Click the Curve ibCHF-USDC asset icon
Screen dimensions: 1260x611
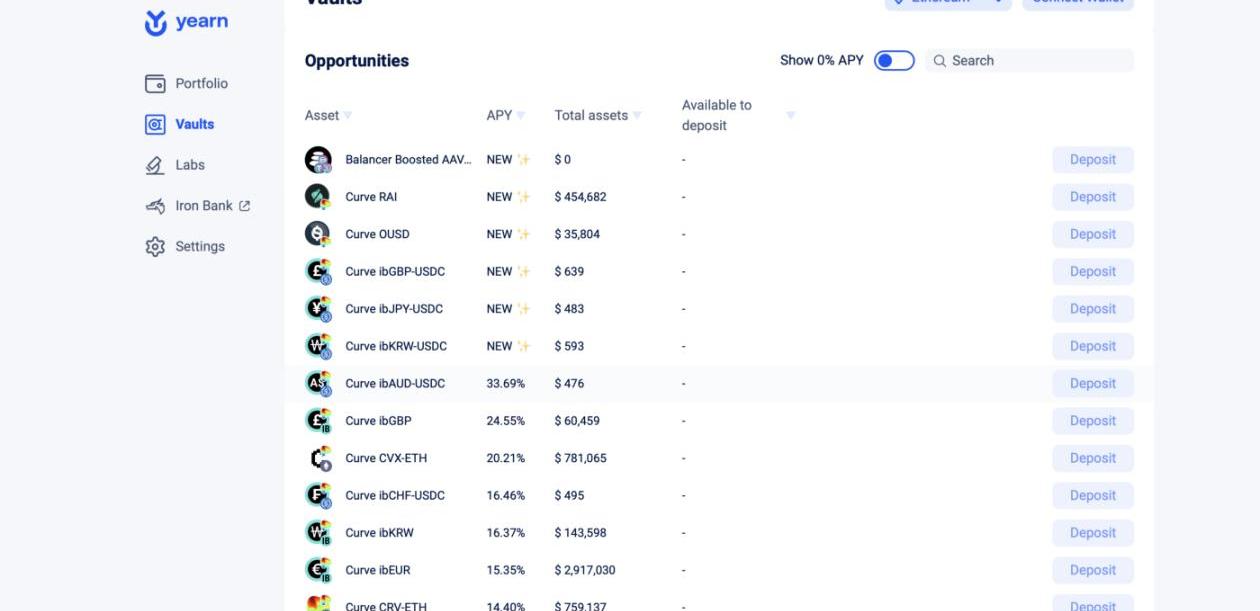click(318, 496)
